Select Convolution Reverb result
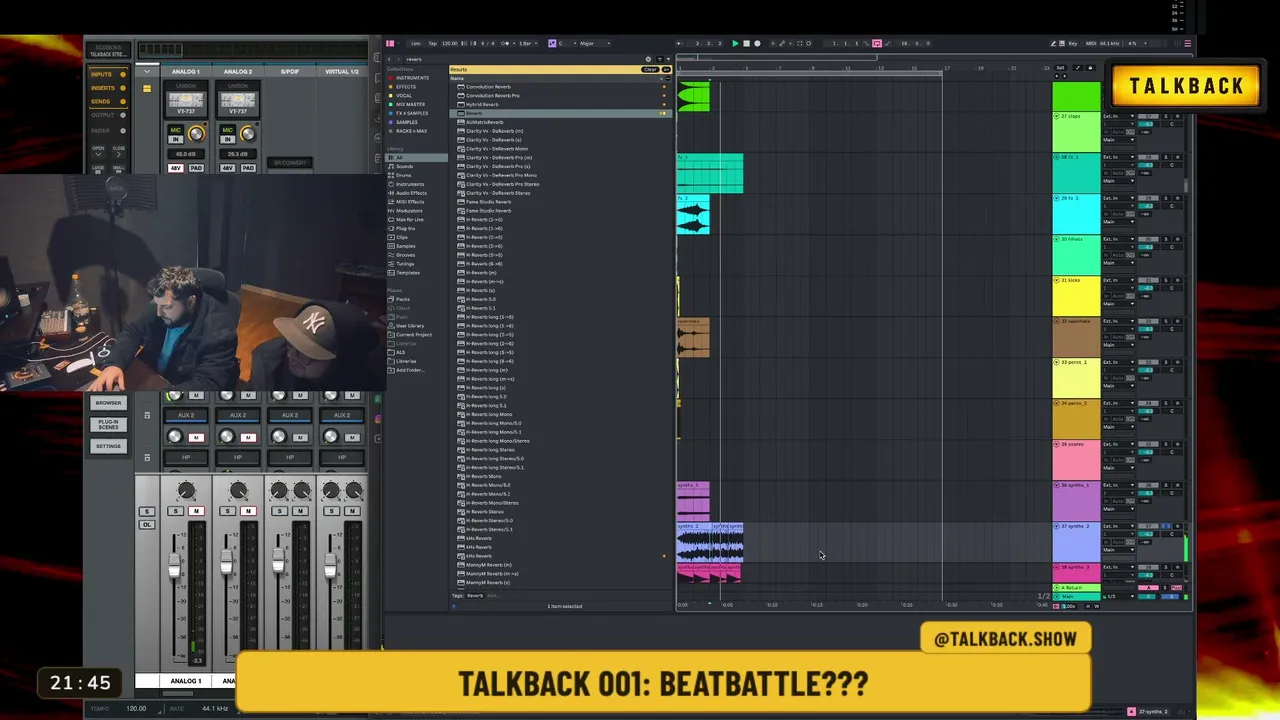 [x=488, y=87]
